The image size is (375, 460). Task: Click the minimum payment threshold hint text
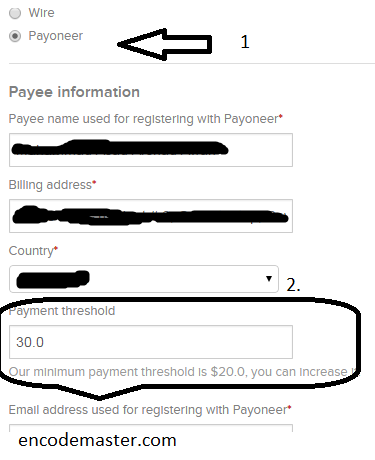[182, 372]
